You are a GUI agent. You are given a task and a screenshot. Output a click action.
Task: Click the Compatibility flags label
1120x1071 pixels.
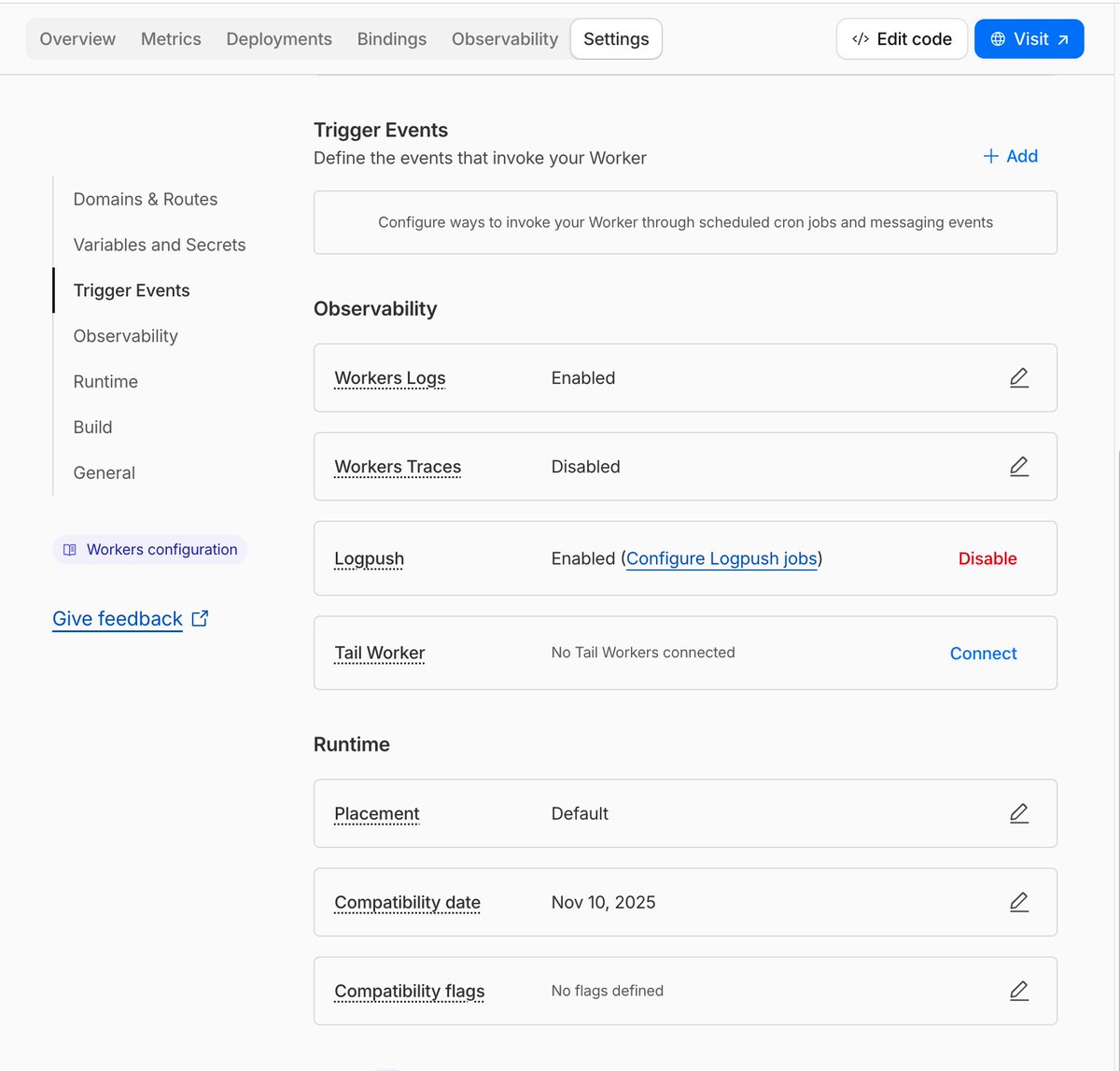point(410,992)
